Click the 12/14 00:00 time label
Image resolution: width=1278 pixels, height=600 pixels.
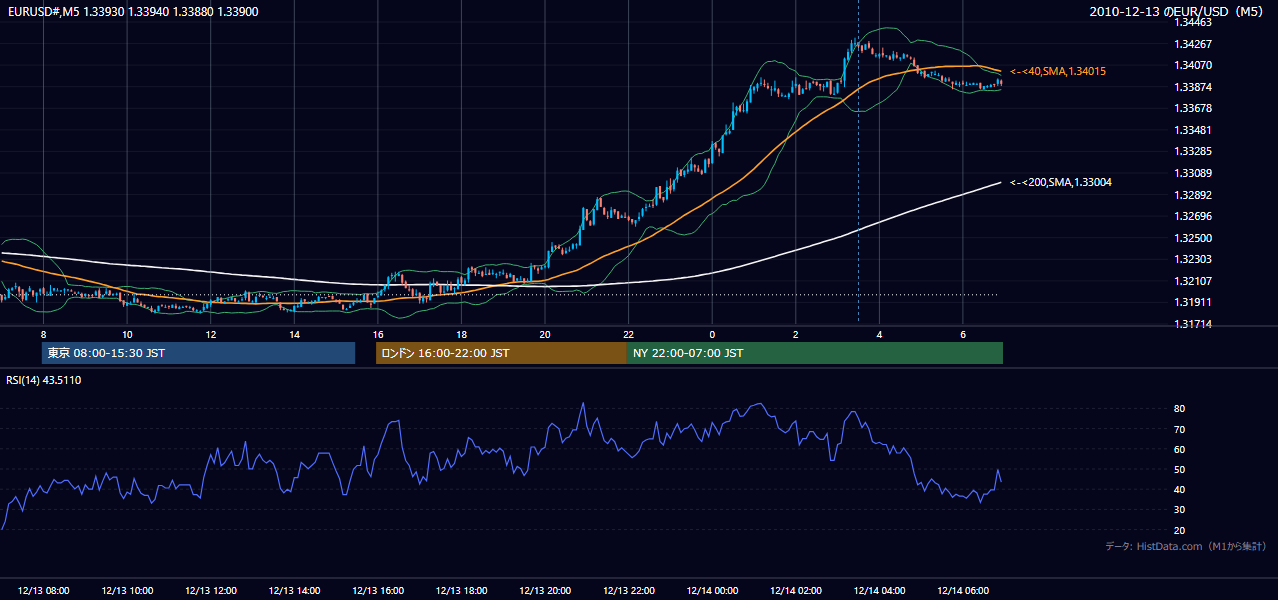coord(712,591)
